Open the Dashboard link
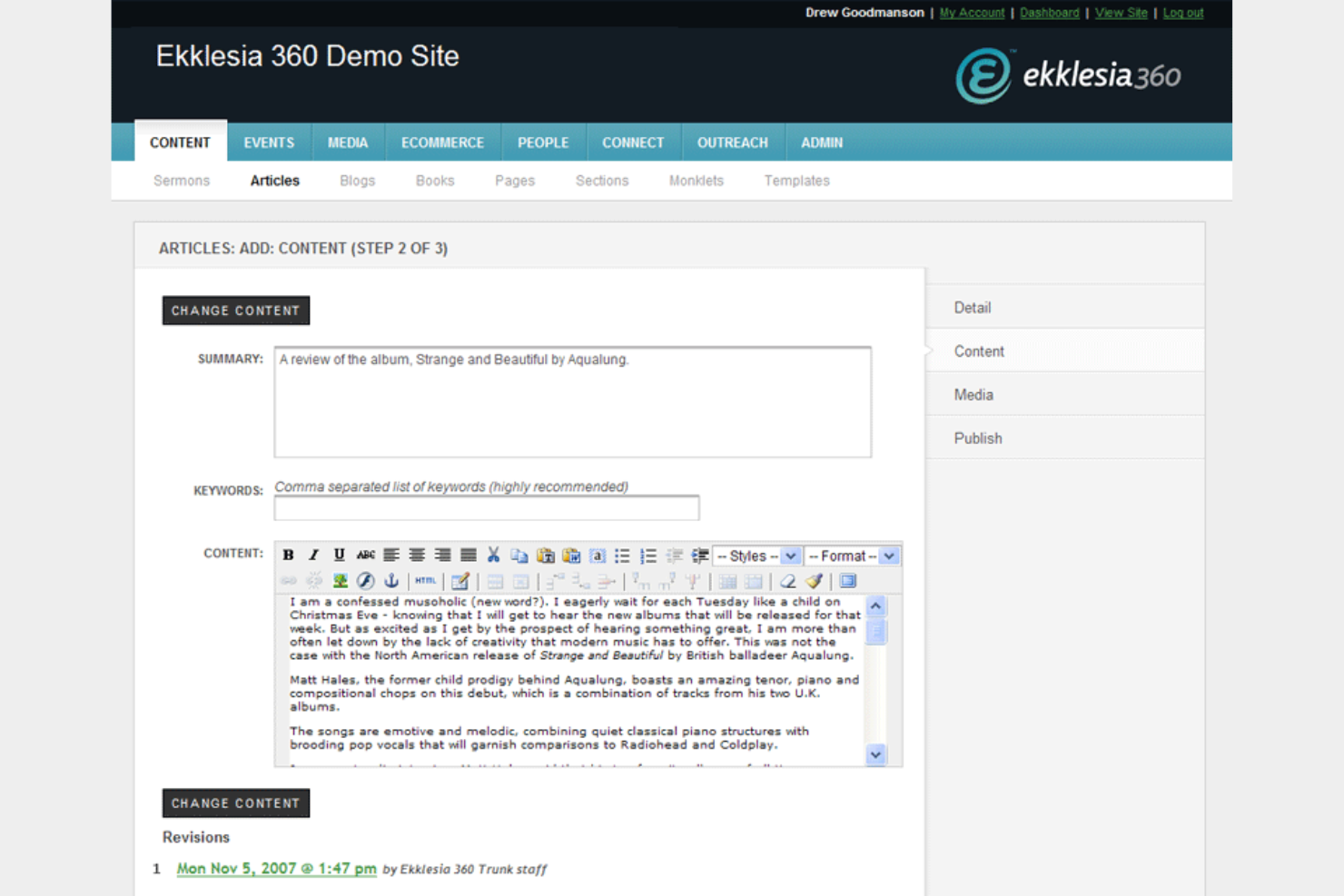The image size is (1344, 896). pos(1049,13)
